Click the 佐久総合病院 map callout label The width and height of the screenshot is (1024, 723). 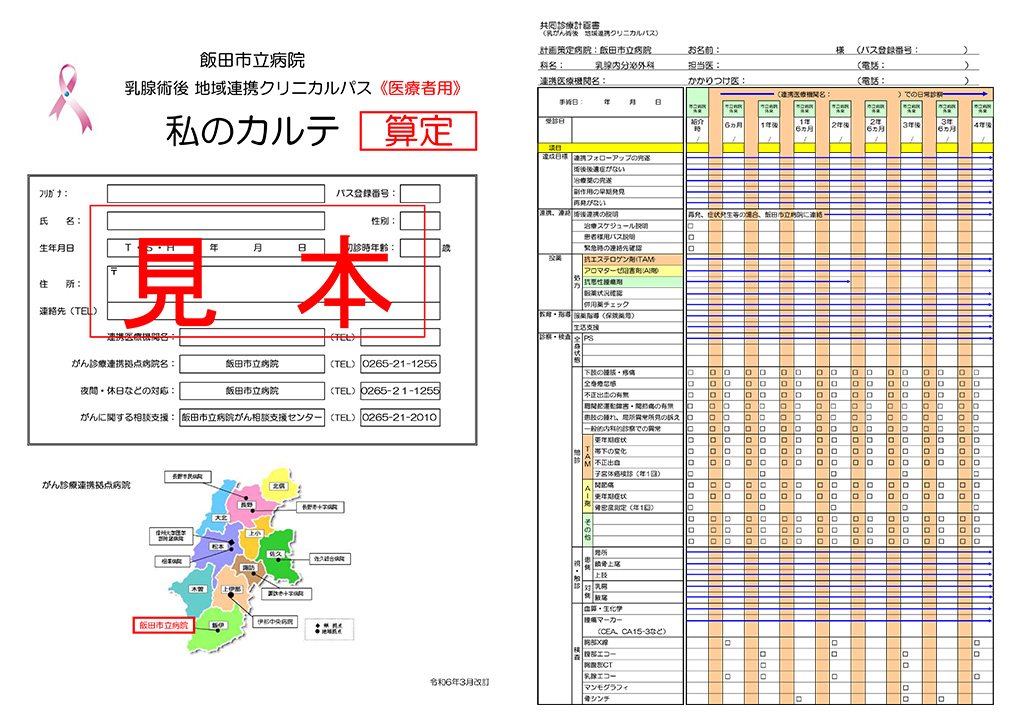coord(333,557)
